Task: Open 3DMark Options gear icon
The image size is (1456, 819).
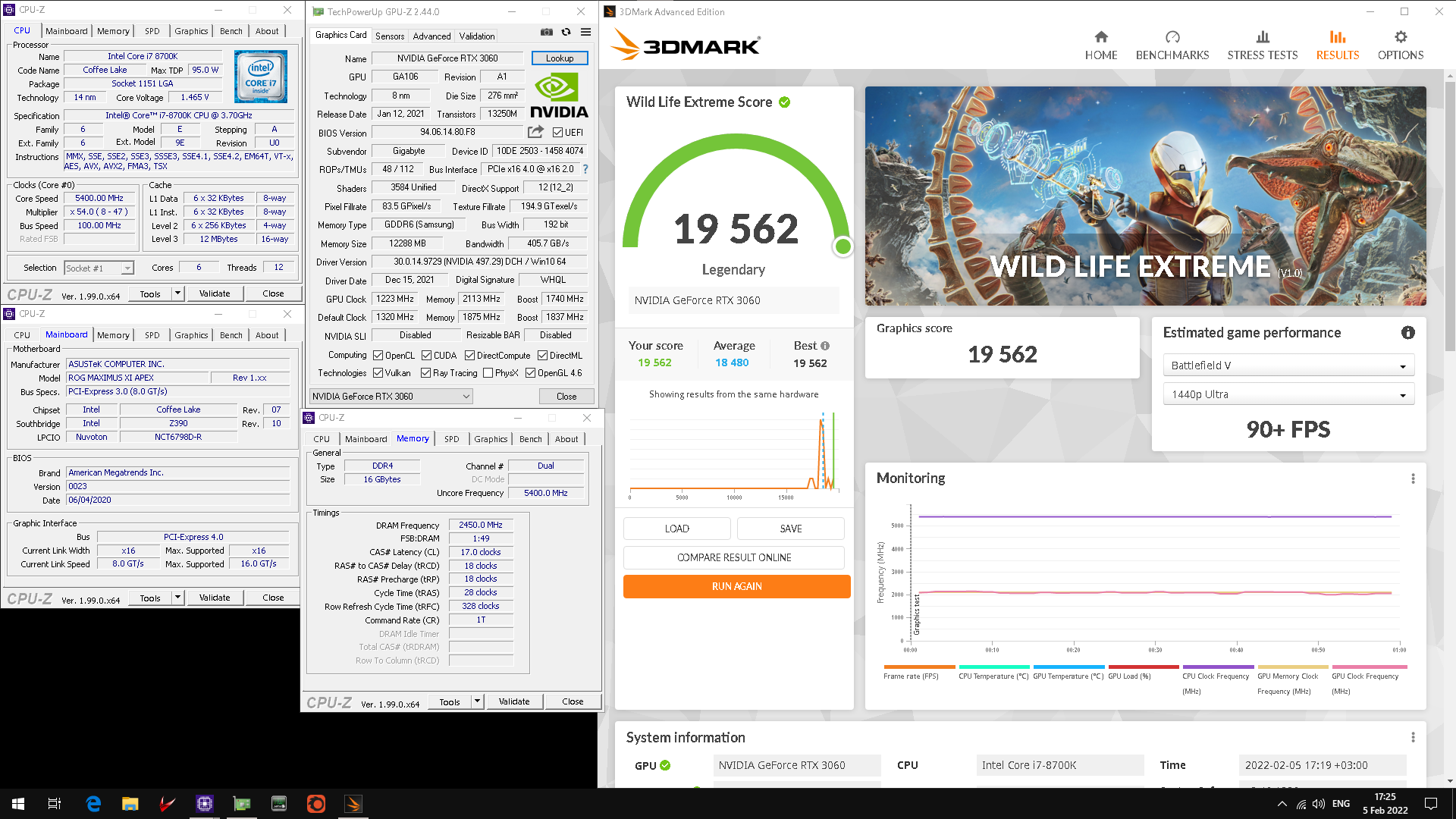Action: 1401,36
